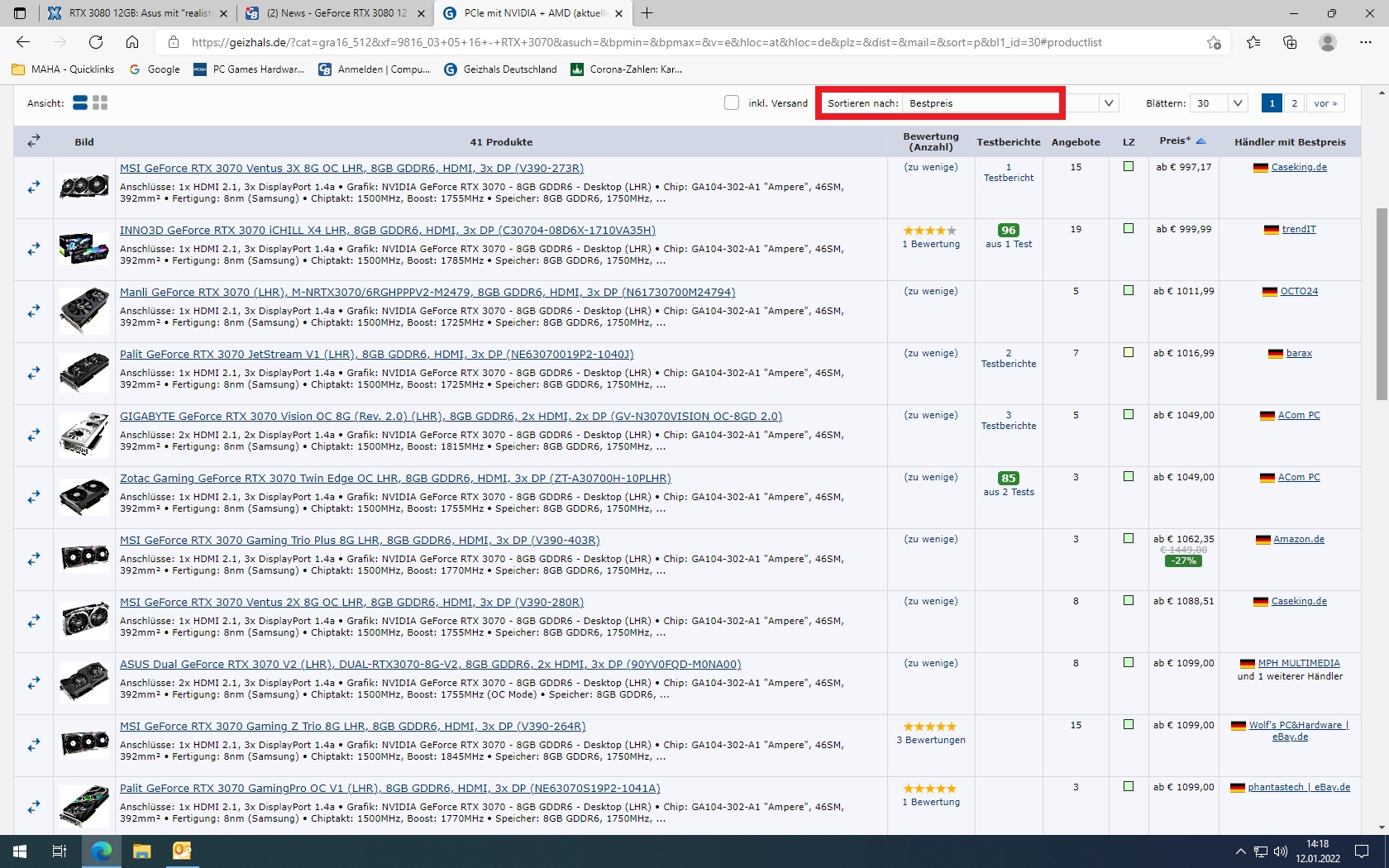Viewport: 1389px width, 868px height.
Task: Open the favorites list
Action: click(x=1253, y=42)
